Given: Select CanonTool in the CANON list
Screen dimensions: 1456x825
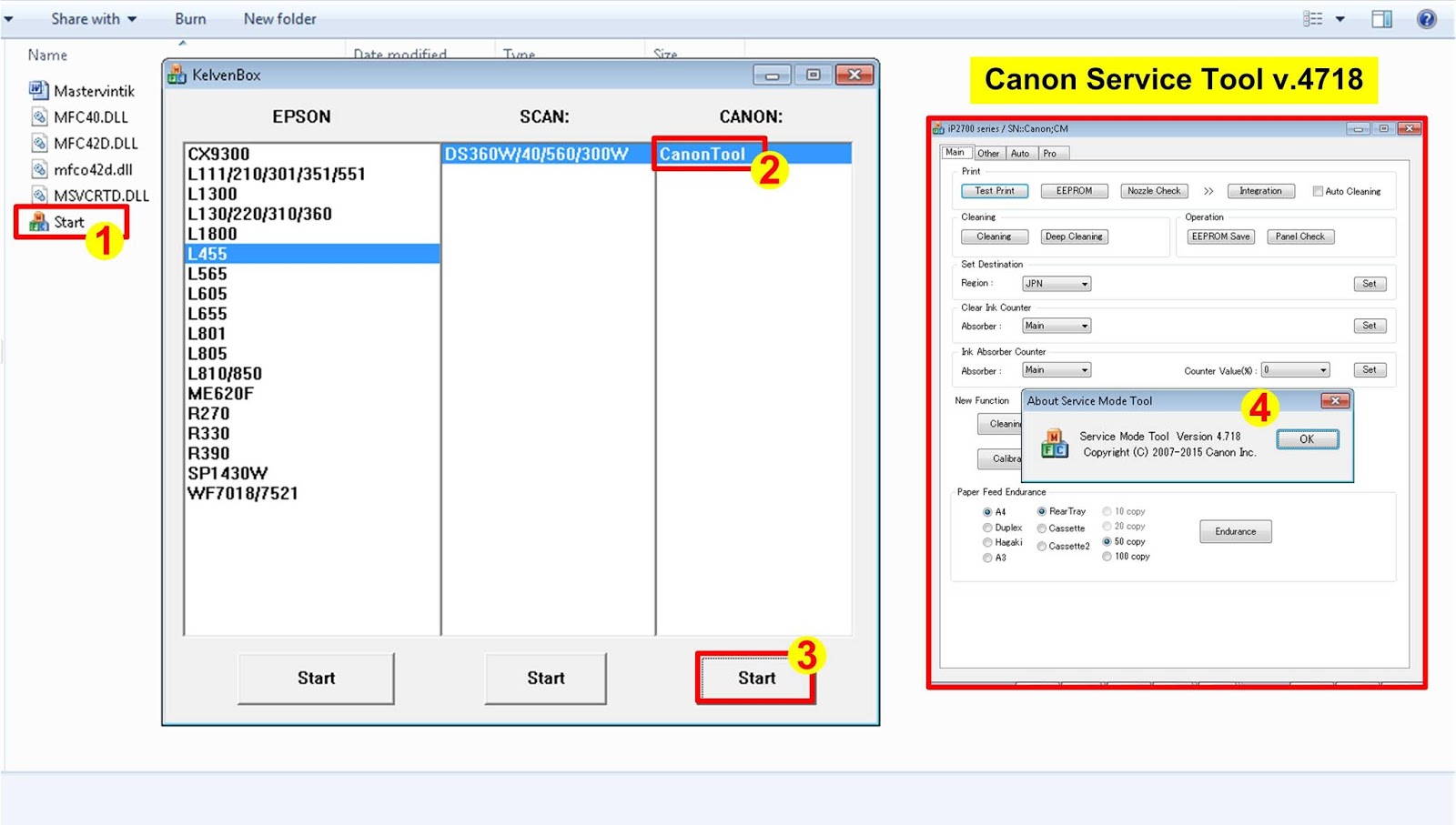Looking at the screenshot, I should tap(753, 154).
